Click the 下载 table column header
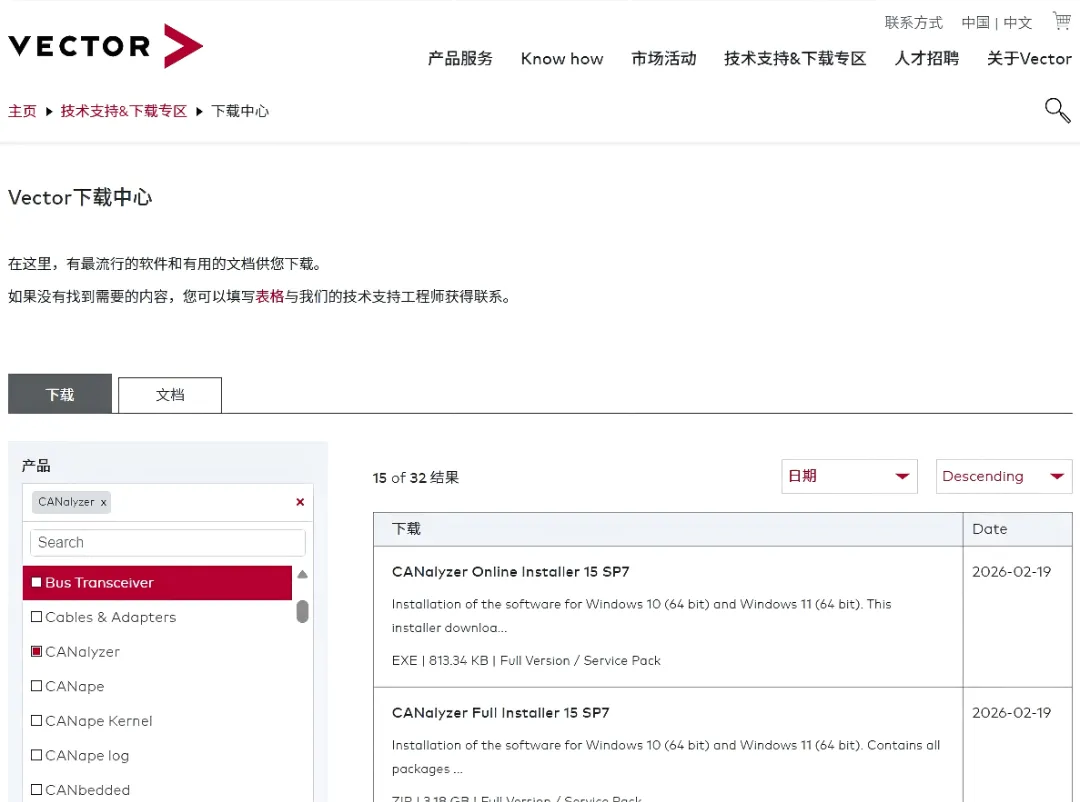 pyautogui.click(x=406, y=529)
